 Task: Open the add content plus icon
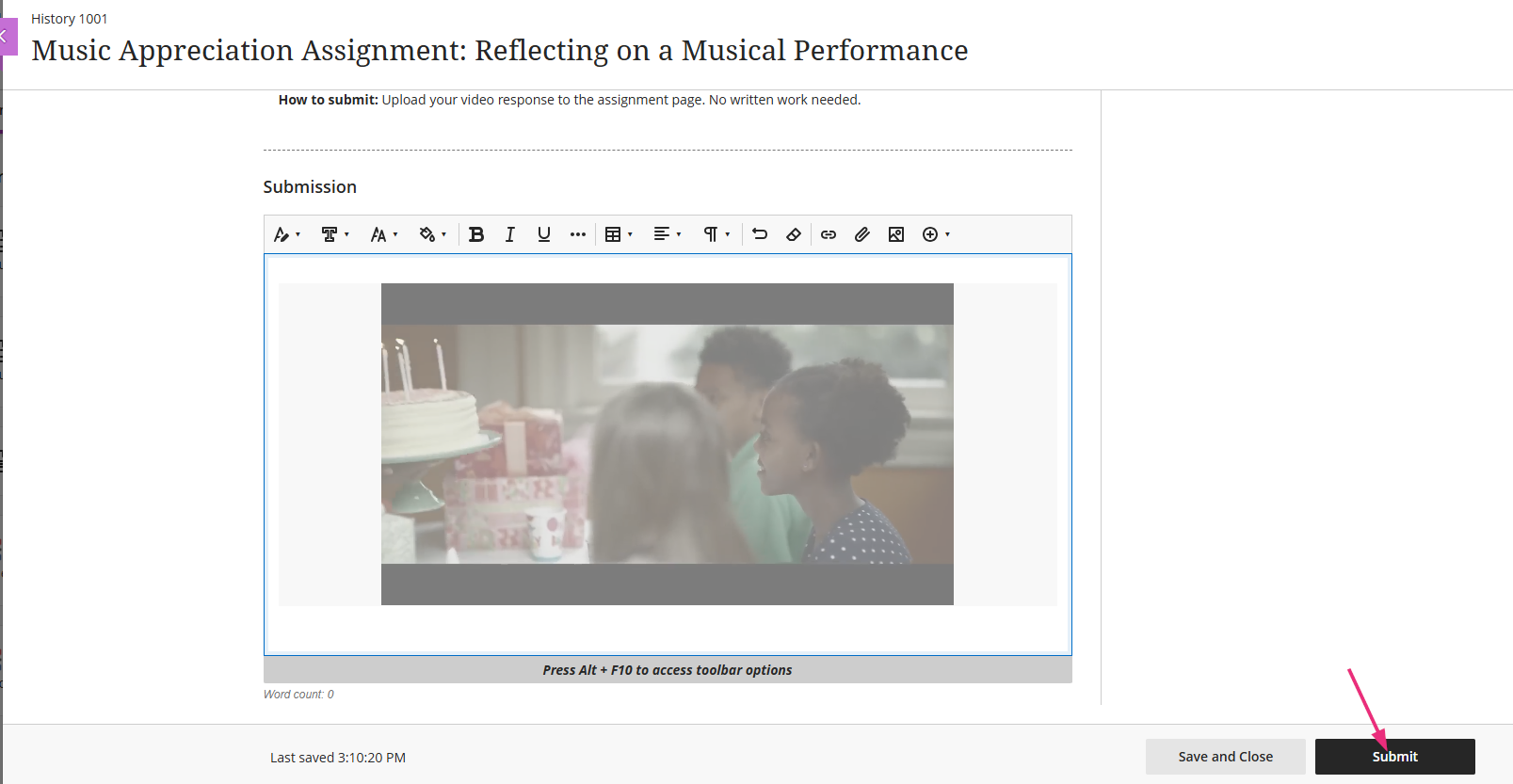pyautogui.click(x=935, y=234)
